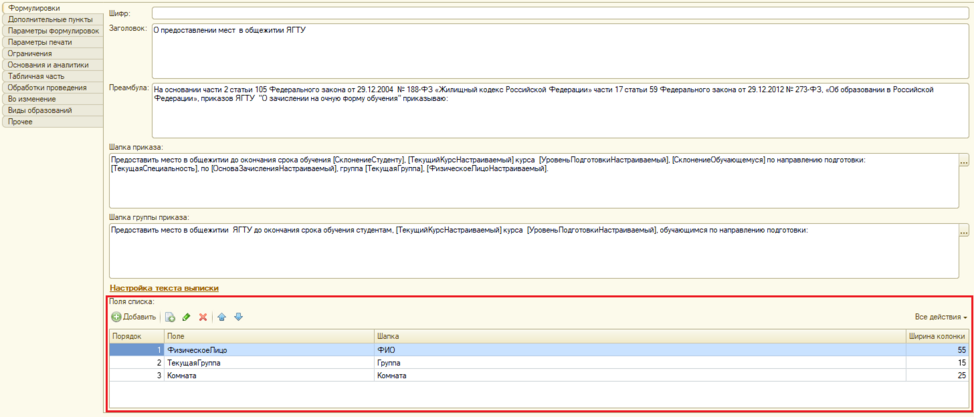Click order number 1 cell
Viewport: 974px width, 417px height.
(137, 350)
